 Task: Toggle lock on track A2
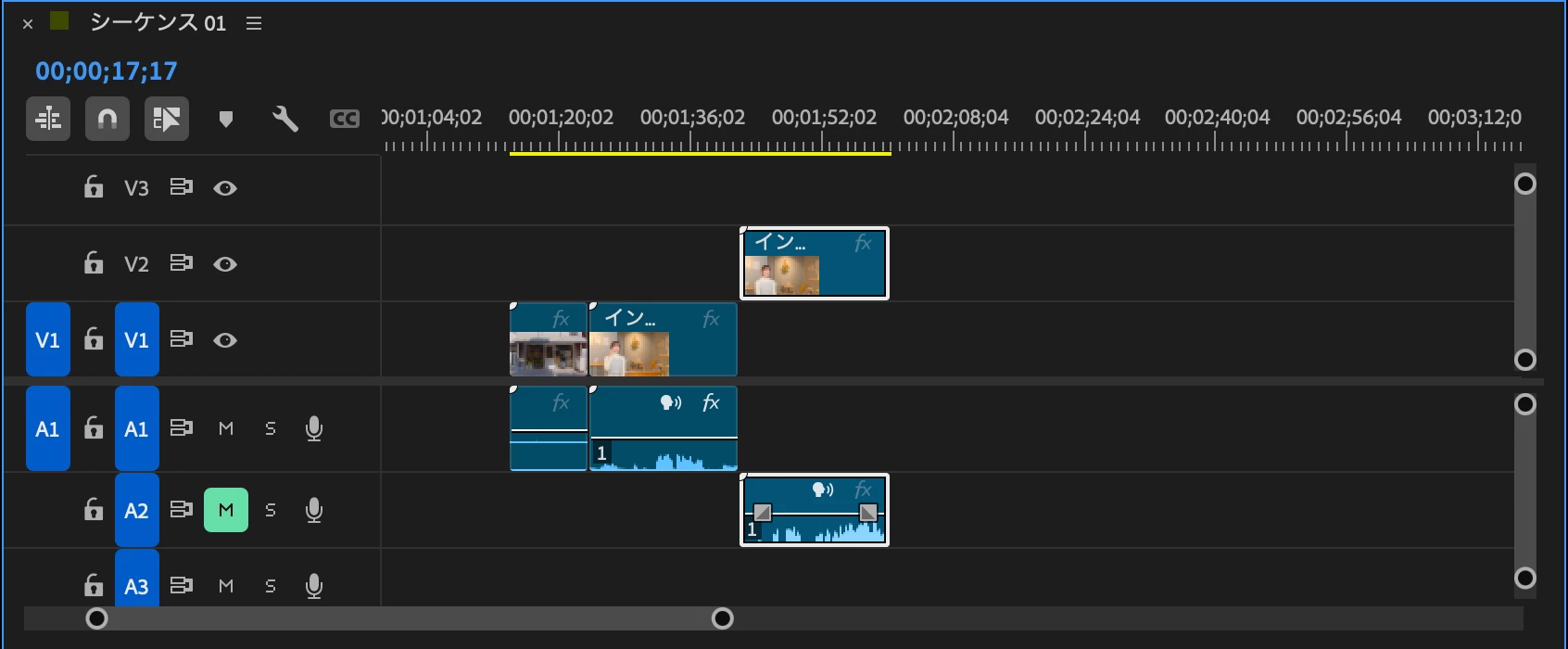(x=94, y=510)
